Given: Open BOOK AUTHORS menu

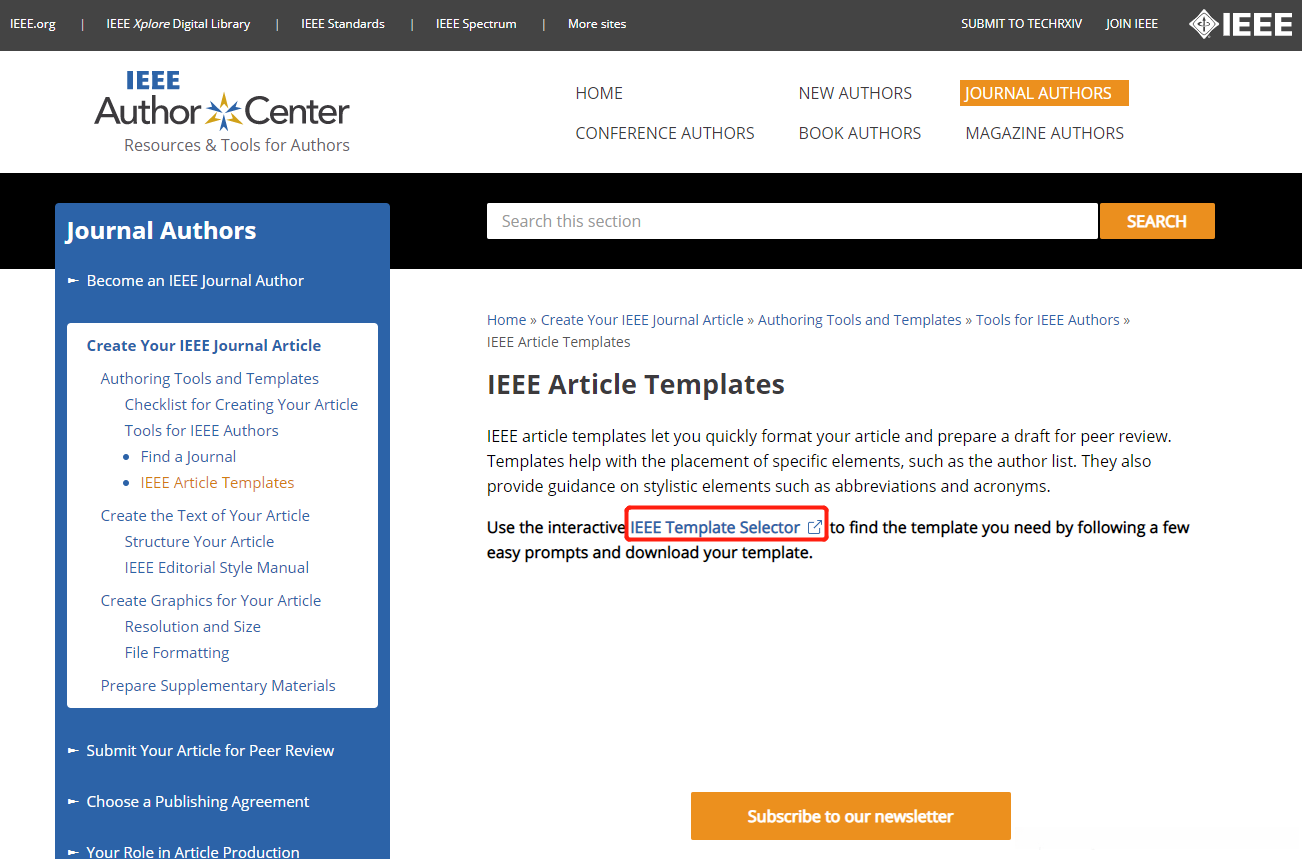Looking at the screenshot, I should [860, 133].
